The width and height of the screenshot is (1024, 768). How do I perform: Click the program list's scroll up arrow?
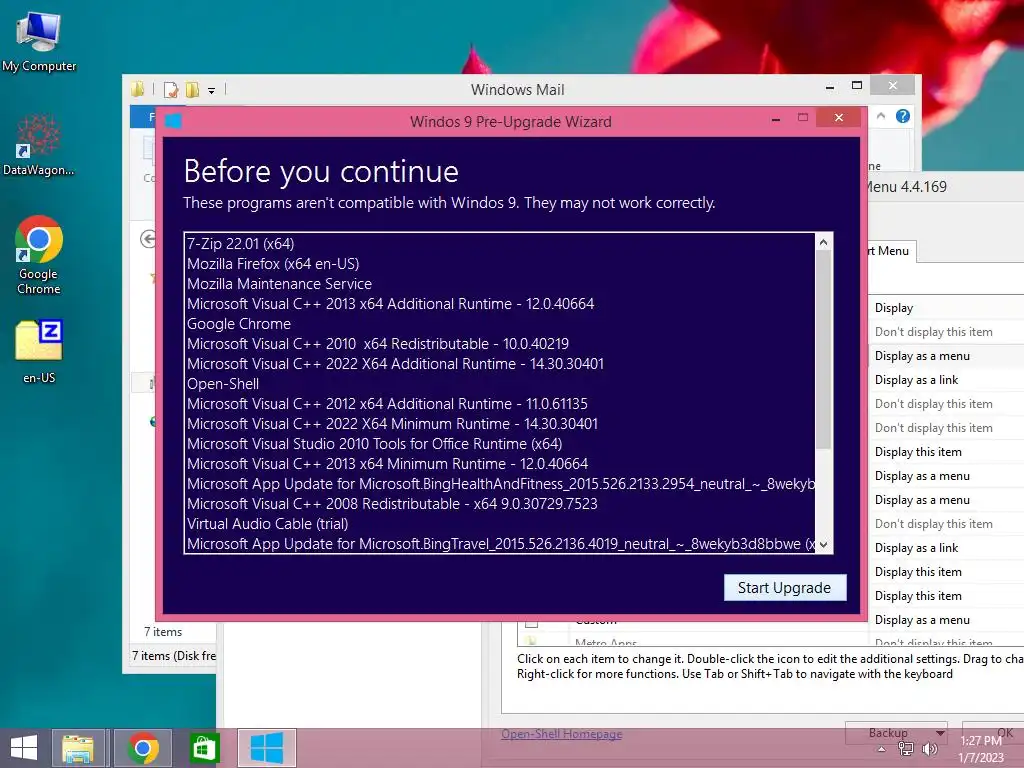[824, 242]
